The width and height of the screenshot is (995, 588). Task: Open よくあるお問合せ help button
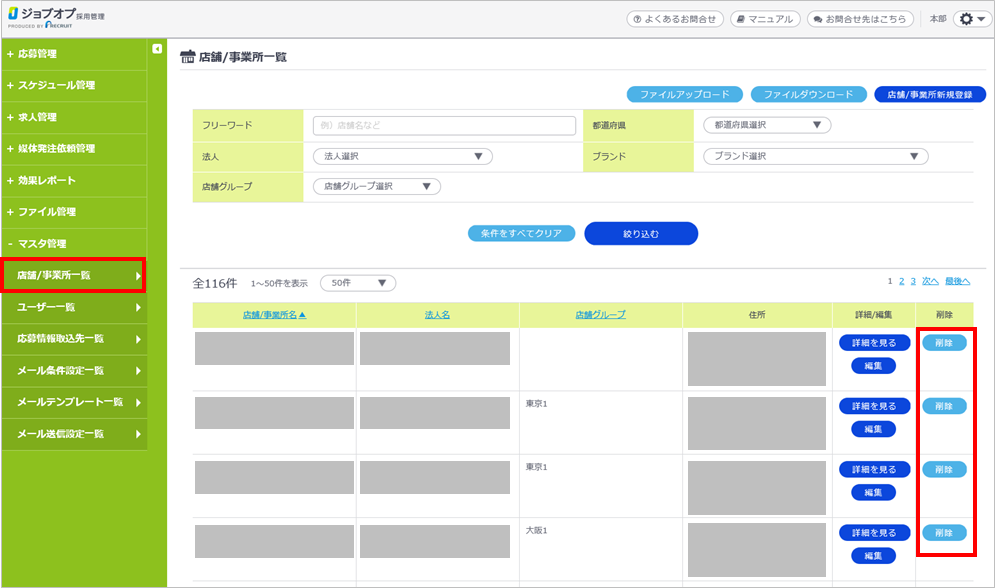tap(674, 19)
